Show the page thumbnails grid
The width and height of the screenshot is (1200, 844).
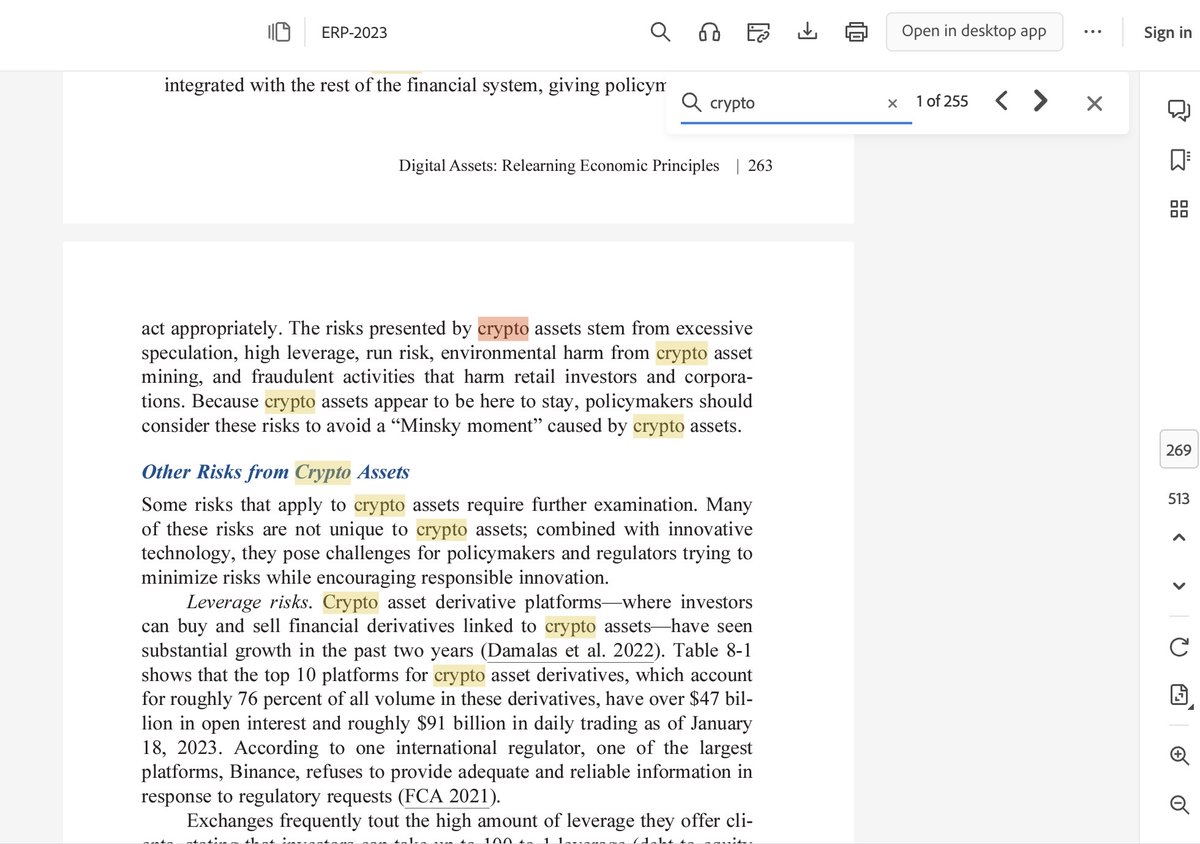(1181, 209)
